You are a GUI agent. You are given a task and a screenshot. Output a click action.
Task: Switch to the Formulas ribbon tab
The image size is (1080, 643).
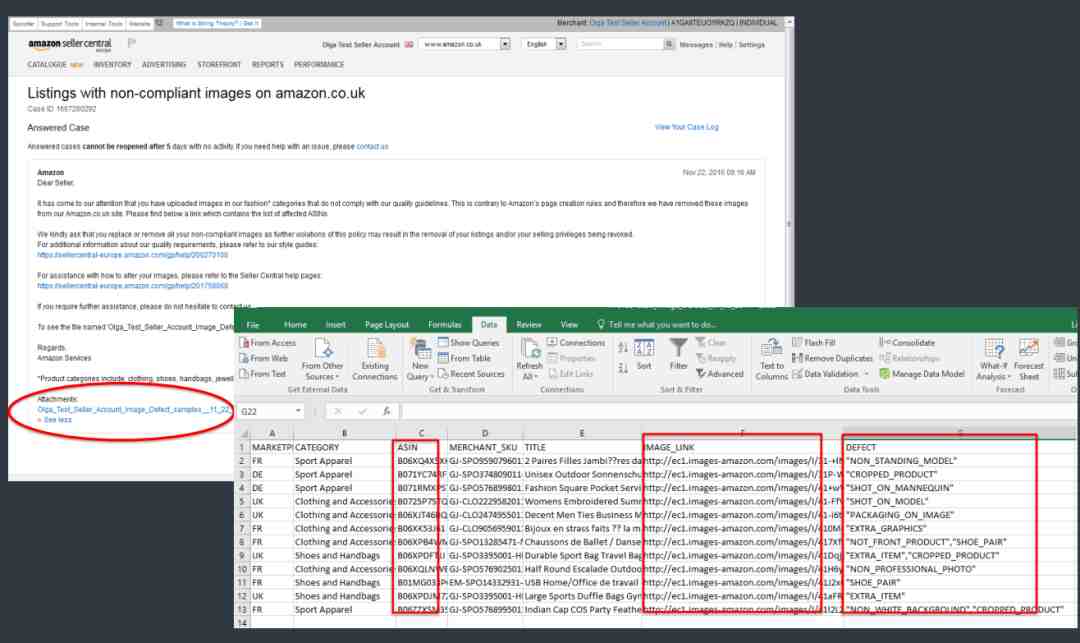(x=444, y=325)
